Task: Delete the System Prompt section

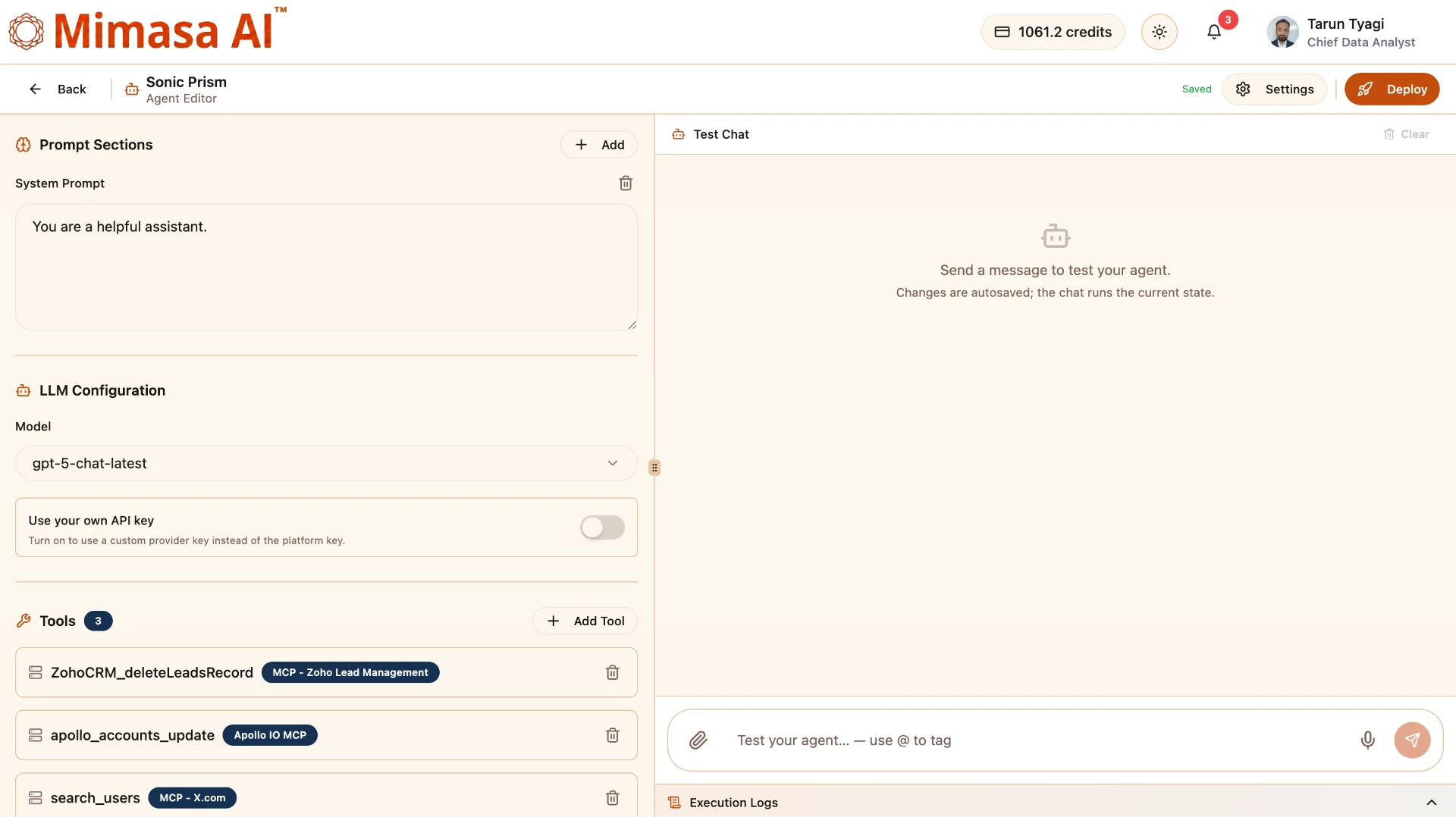Action: pos(626,183)
